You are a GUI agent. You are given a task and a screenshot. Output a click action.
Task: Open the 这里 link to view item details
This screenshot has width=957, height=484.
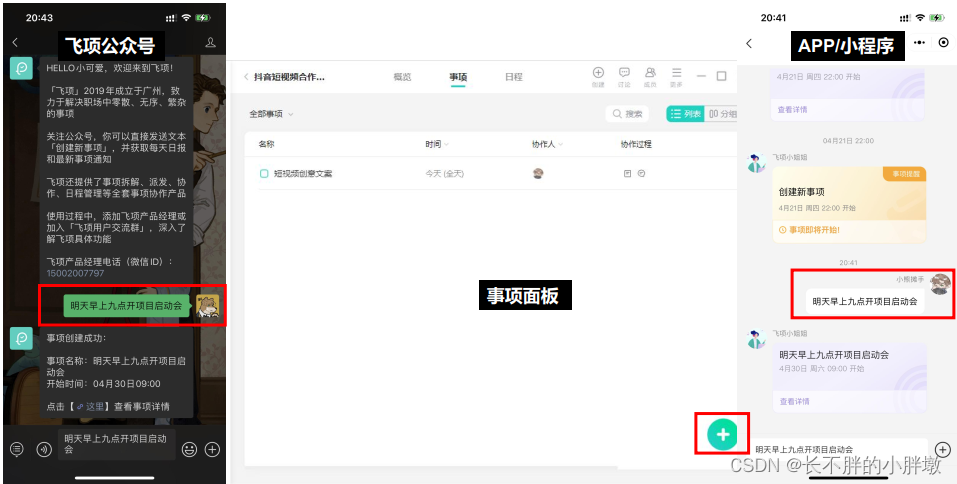point(93,406)
